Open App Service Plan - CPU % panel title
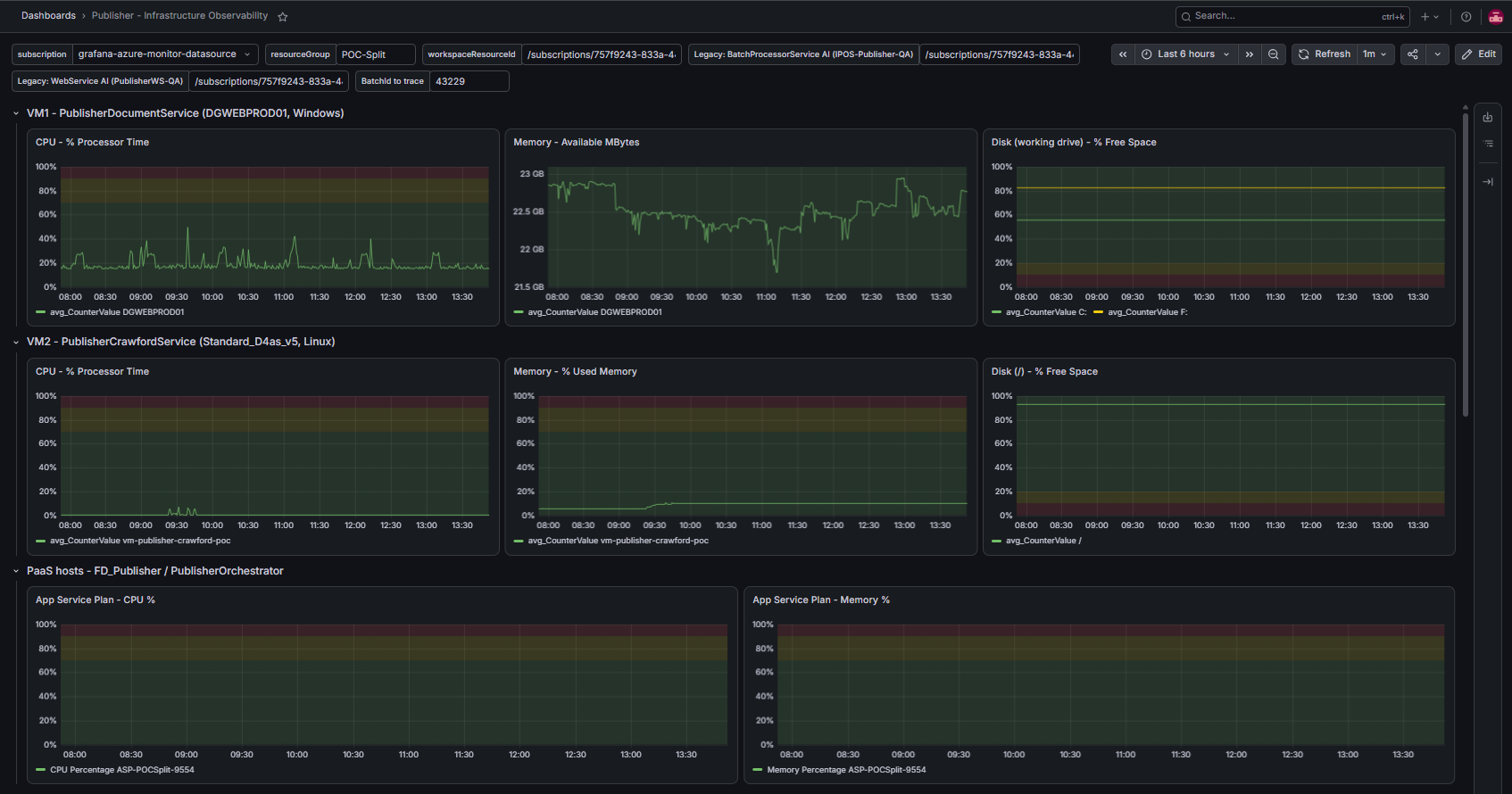 pyautogui.click(x=96, y=600)
